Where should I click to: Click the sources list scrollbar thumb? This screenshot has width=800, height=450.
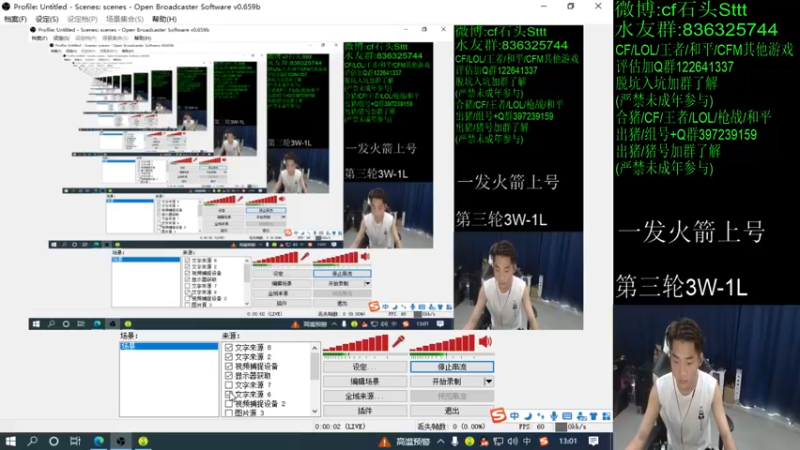coord(315,366)
